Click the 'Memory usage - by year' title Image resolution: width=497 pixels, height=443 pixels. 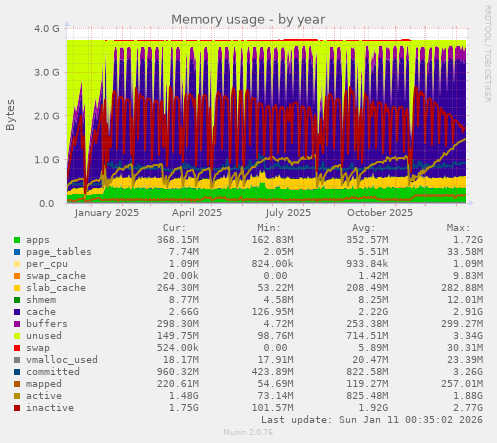click(x=248, y=20)
